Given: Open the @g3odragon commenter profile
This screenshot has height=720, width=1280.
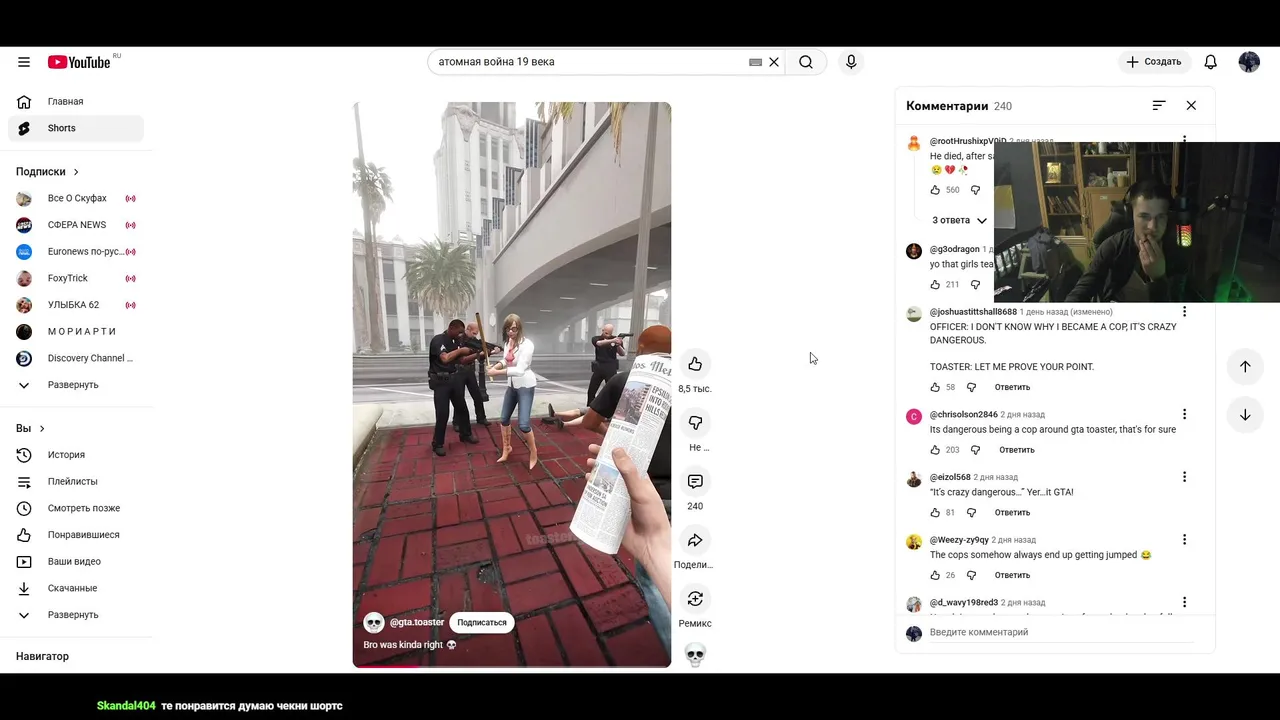Looking at the screenshot, I should (954, 249).
